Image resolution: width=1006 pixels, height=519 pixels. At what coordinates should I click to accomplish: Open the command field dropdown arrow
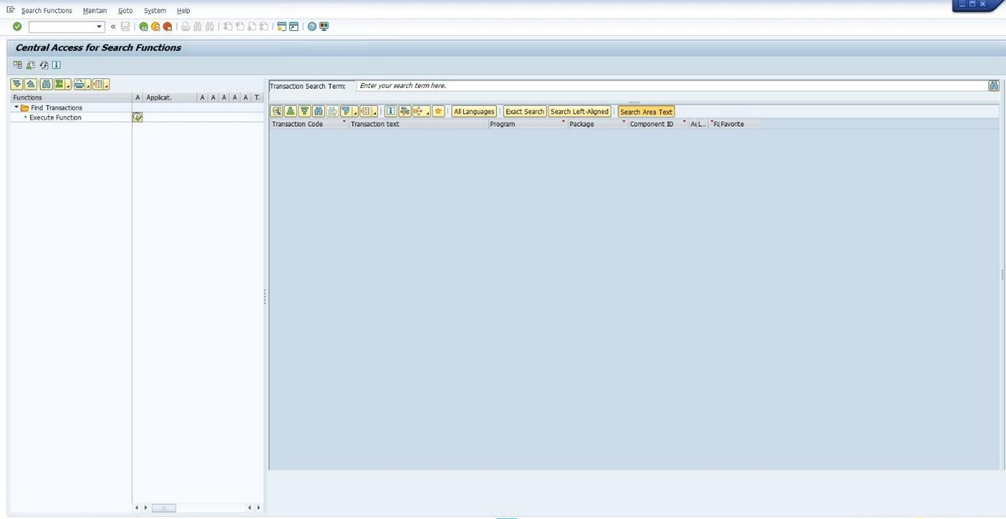99,27
